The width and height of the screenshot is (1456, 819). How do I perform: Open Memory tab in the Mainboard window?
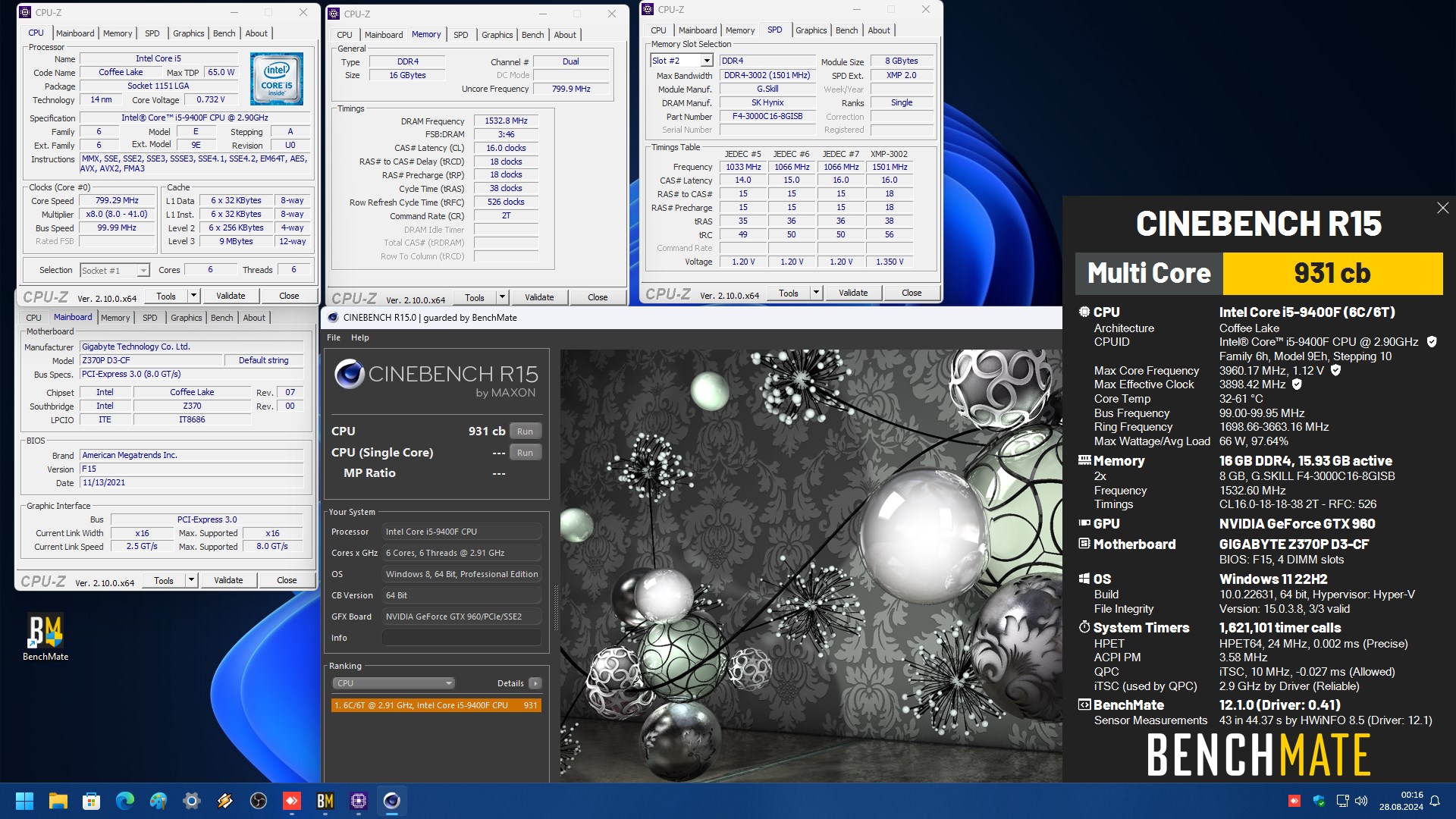point(115,318)
